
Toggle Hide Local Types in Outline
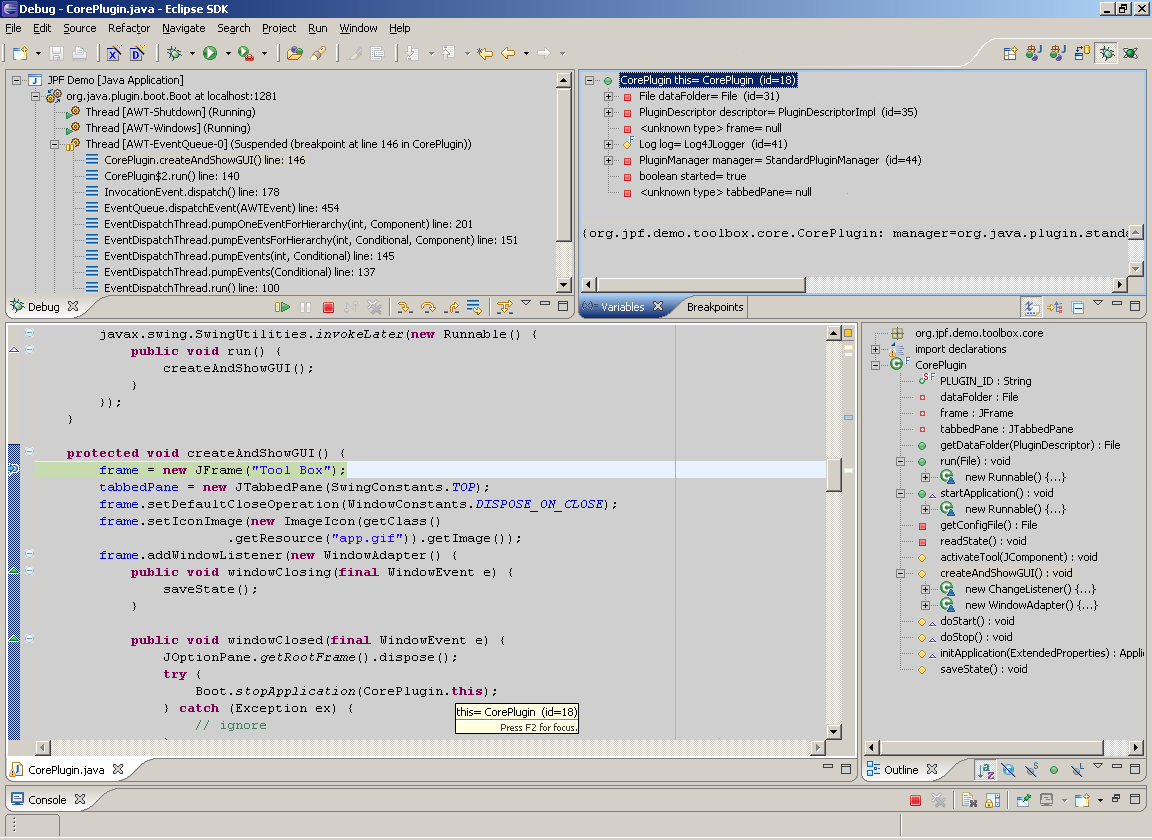(1077, 769)
